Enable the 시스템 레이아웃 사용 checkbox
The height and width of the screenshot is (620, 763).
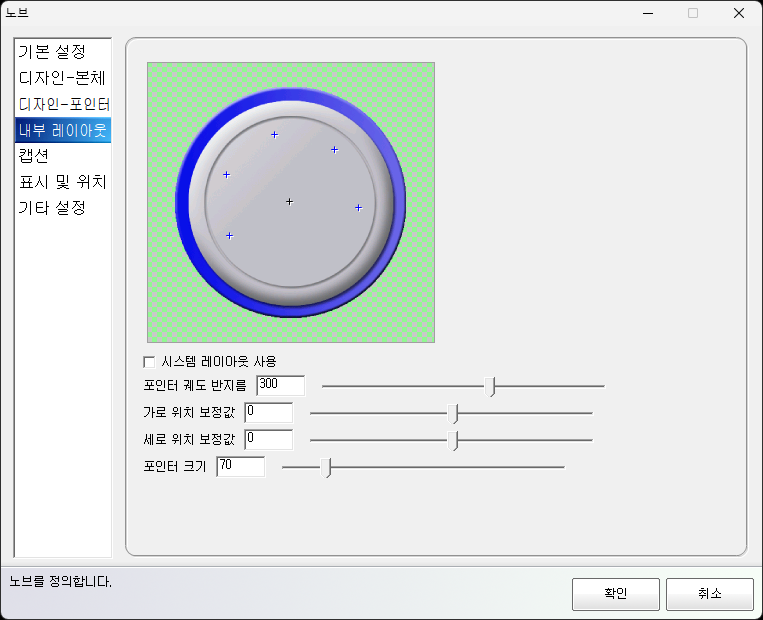(x=149, y=362)
